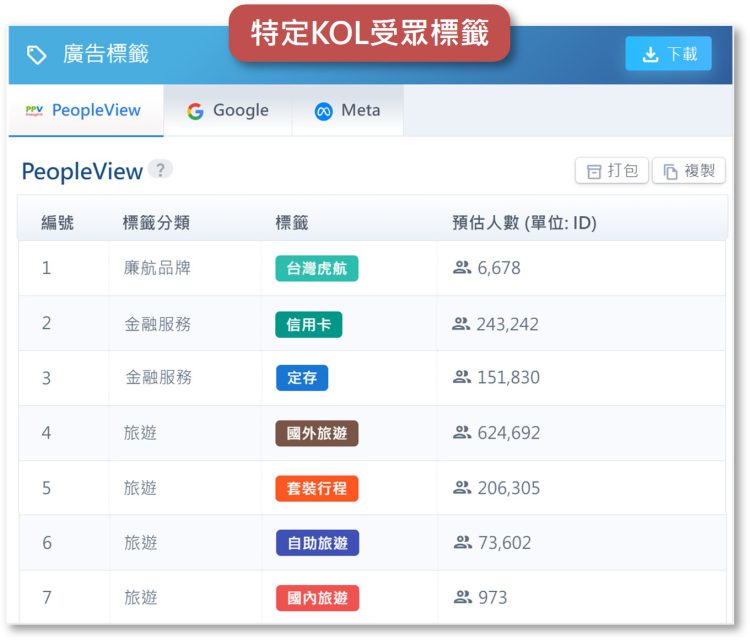The height and width of the screenshot is (640, 750).
Task: Click 金融服務 in row 2
Action: (x=157, y=324)
